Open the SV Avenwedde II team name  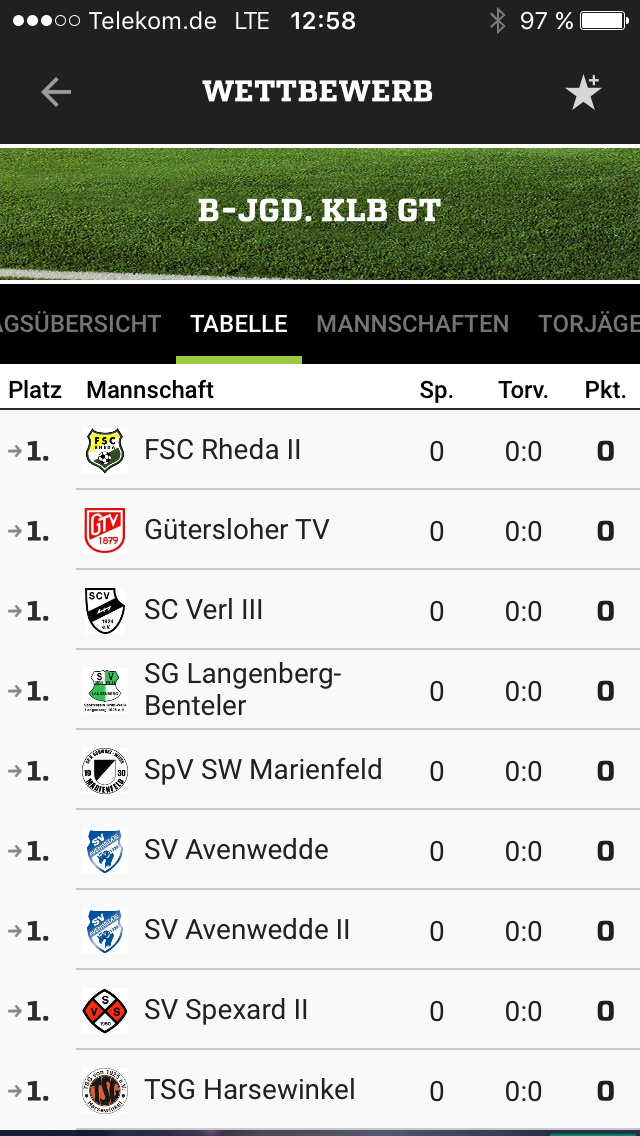pos(247,930)
